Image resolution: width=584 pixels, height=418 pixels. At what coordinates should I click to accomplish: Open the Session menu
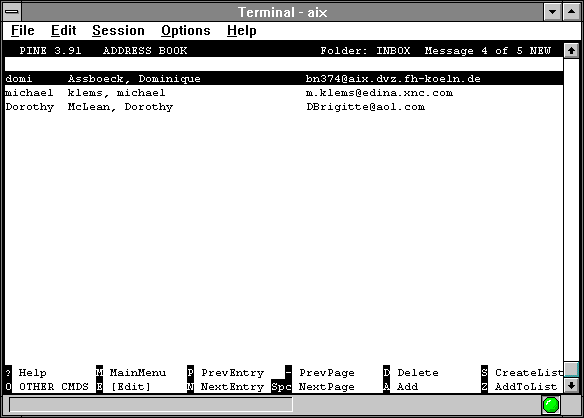(x=118, y=31)
